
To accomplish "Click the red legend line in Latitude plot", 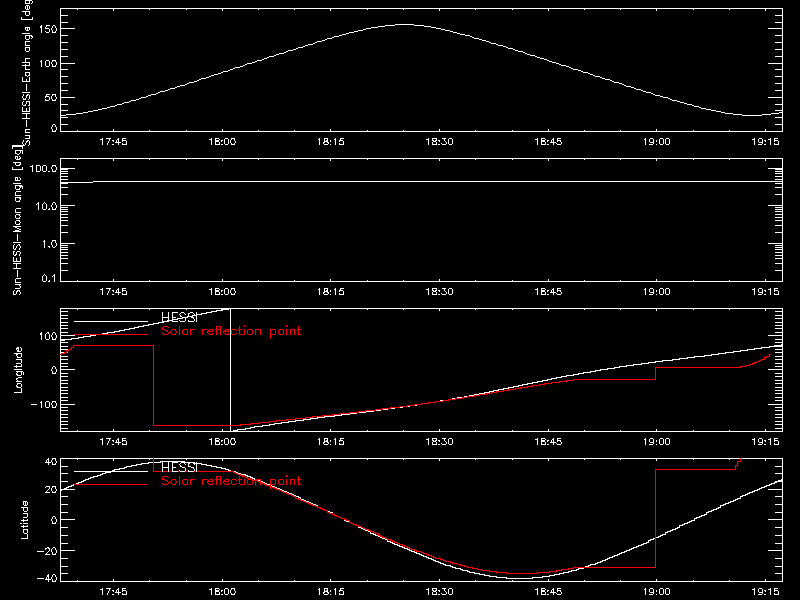I will click(x=111, y=484).
